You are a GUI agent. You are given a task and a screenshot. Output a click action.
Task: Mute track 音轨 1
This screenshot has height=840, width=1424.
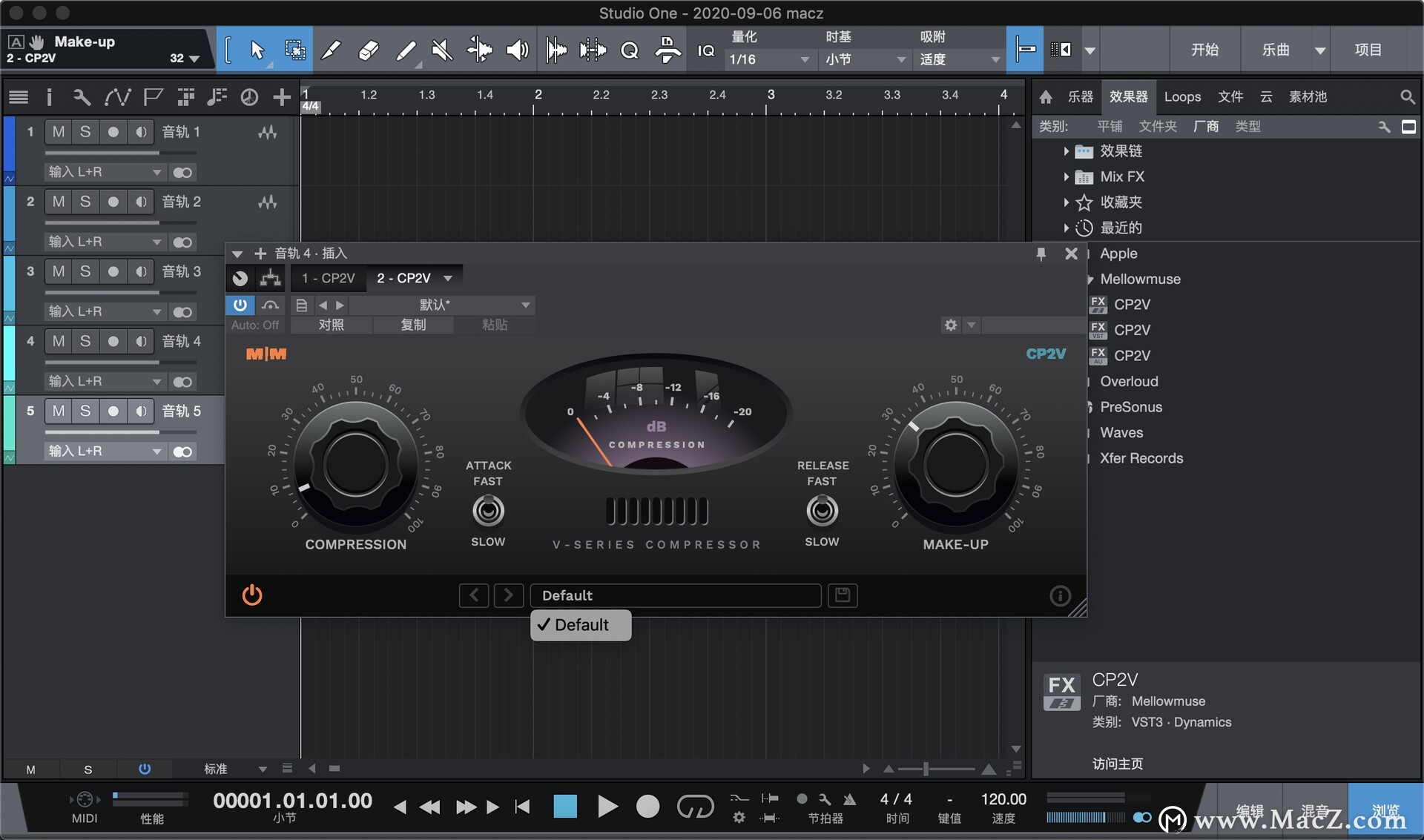click(x=58, y=132)
